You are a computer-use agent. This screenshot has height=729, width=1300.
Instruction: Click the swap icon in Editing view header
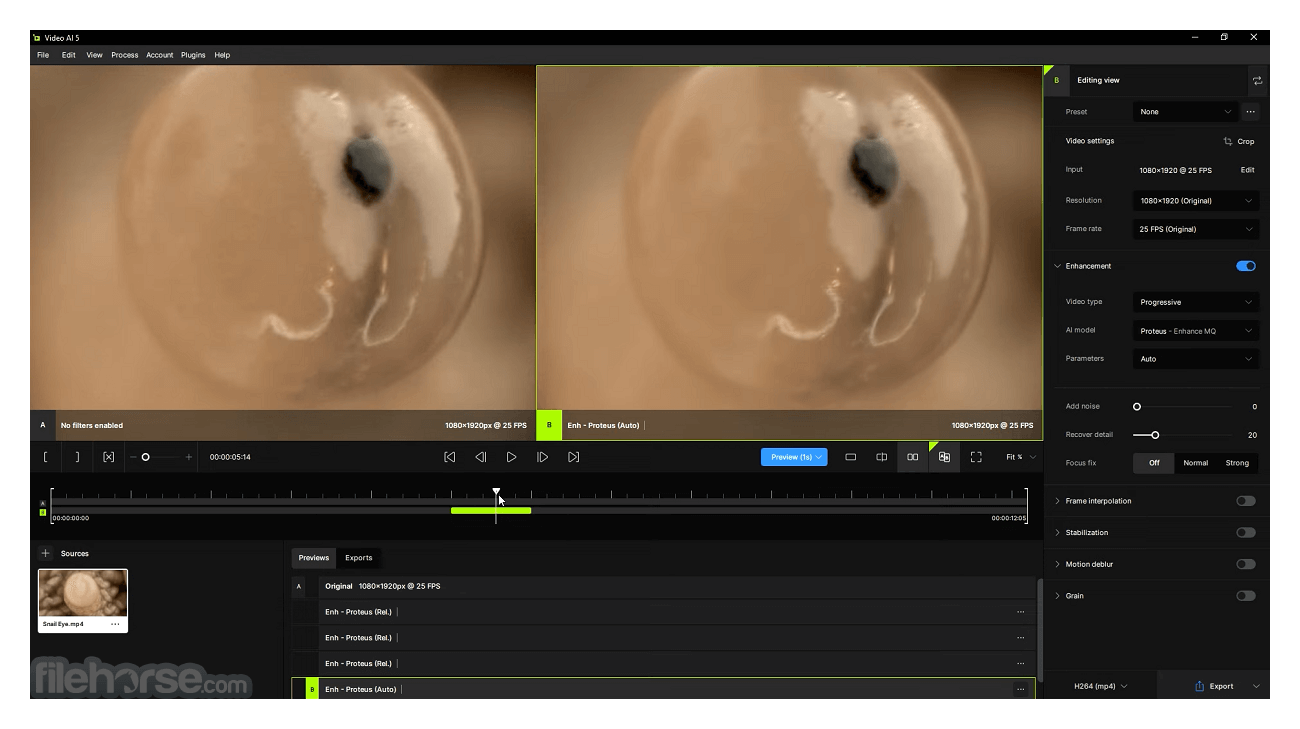[1257, 81]
